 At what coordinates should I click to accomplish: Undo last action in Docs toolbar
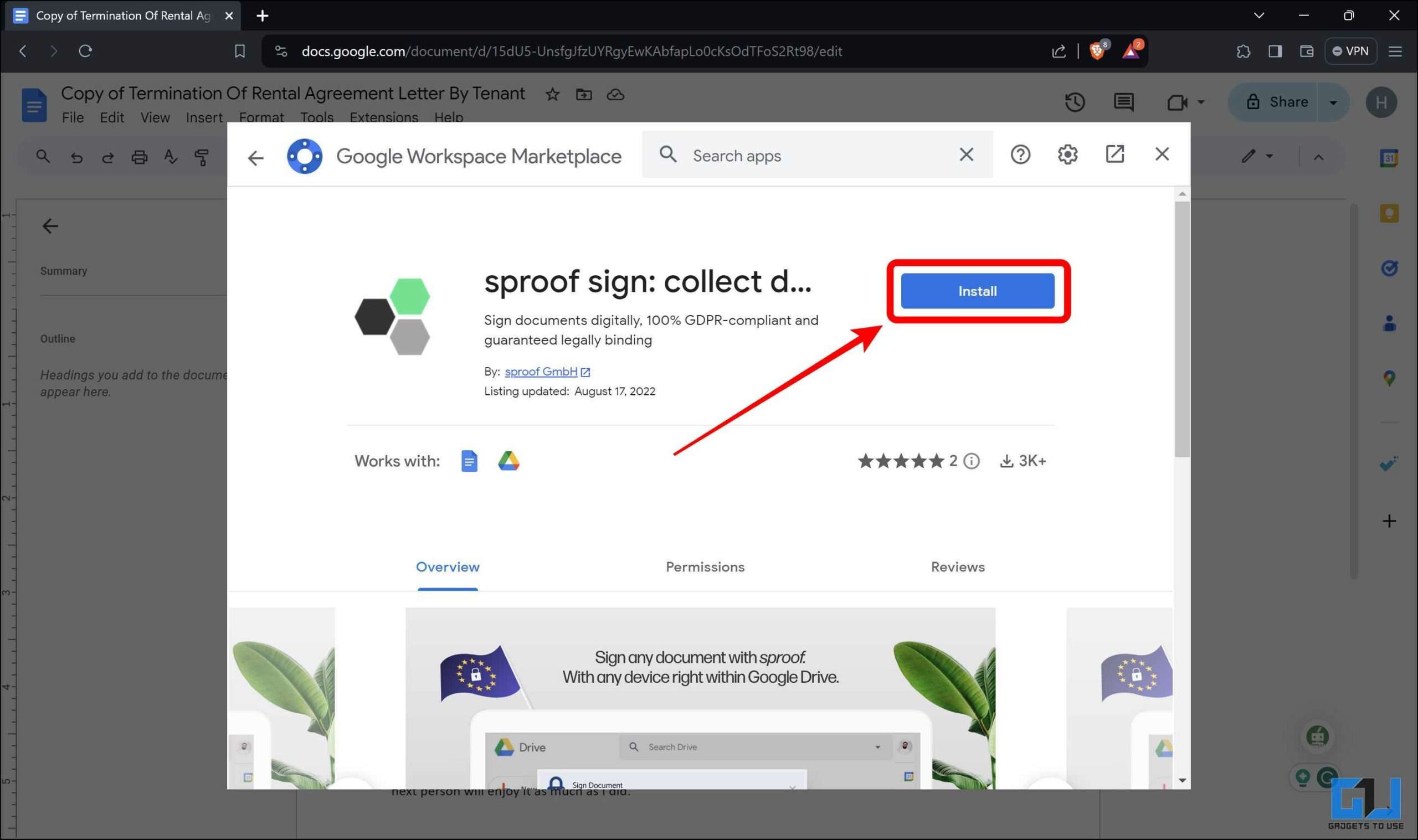(x=76, y=157)
